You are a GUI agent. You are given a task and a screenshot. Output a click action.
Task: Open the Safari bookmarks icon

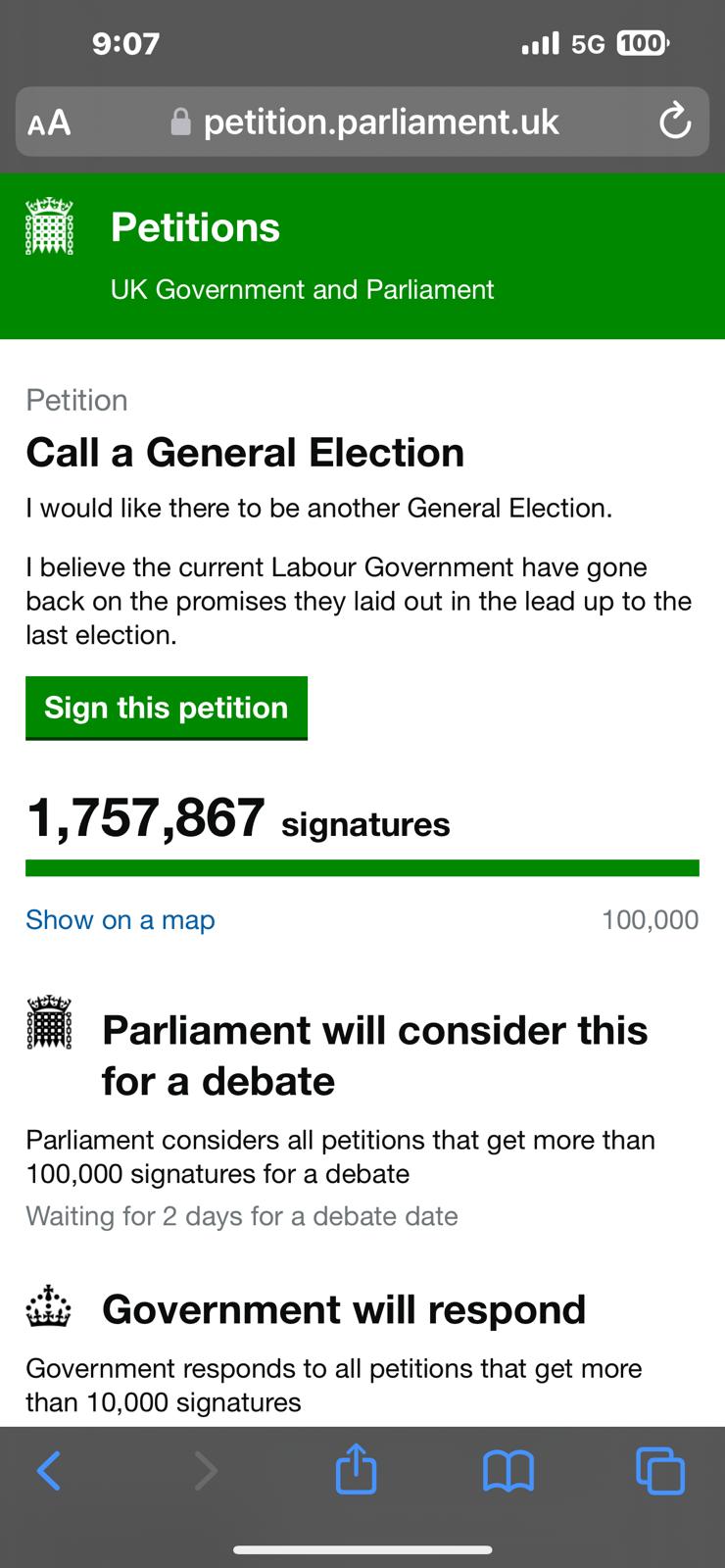coord(508,1471)
